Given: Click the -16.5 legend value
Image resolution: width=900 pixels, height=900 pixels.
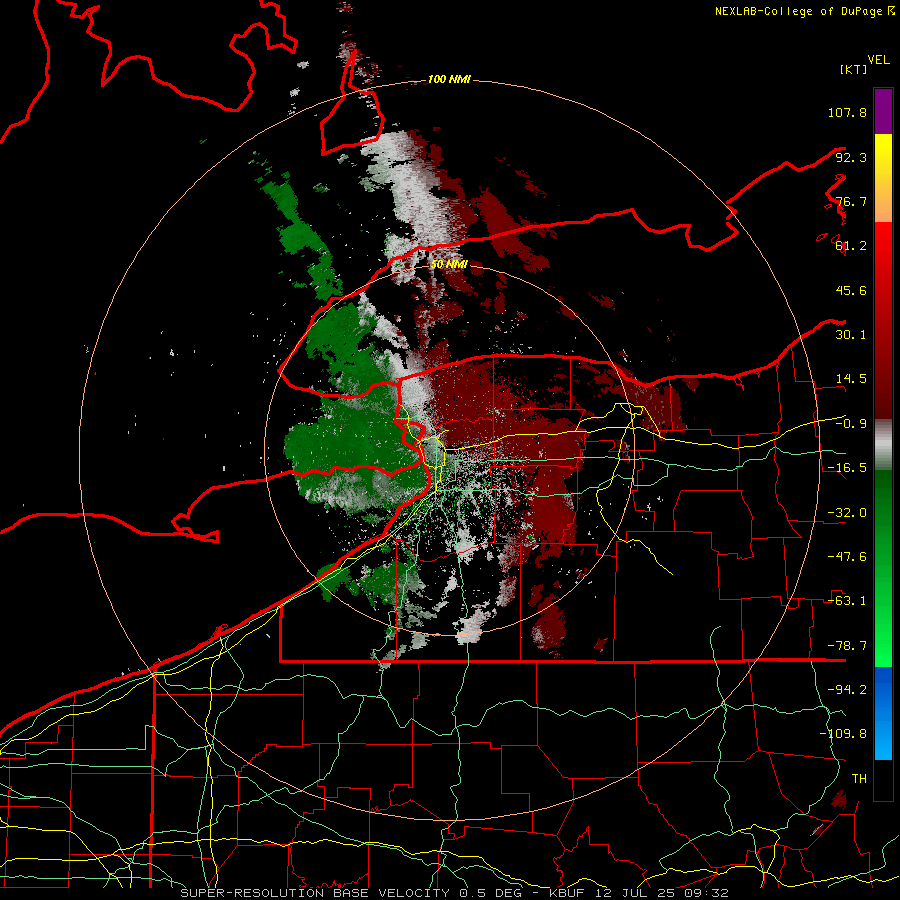Looking at the screenshot, I should click(847, 468).
